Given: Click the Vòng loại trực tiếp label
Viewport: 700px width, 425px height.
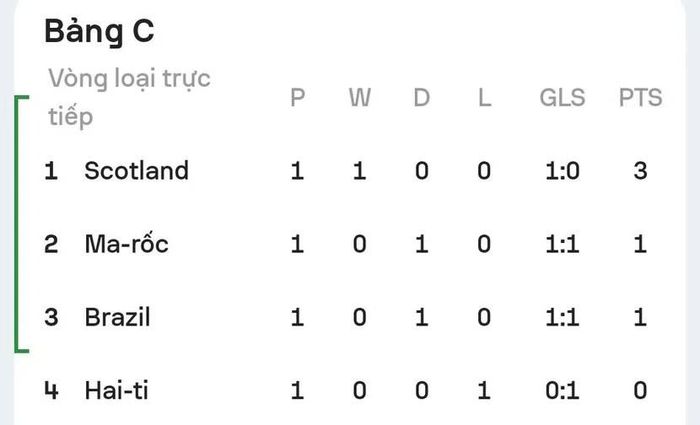Looking at the screenshot, I should click(129, 98).
